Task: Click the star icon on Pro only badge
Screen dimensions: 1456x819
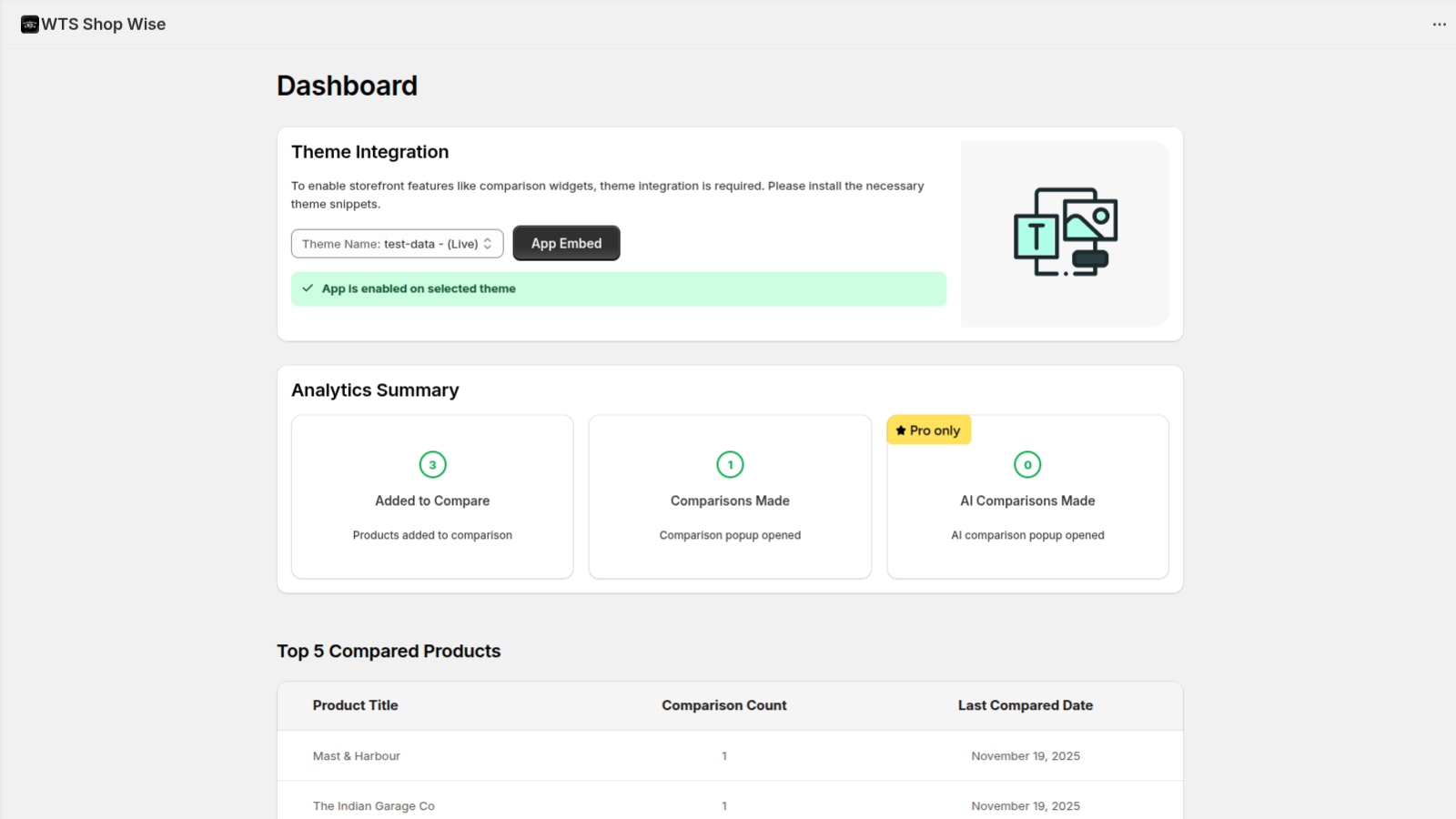Action: point(901,430)
